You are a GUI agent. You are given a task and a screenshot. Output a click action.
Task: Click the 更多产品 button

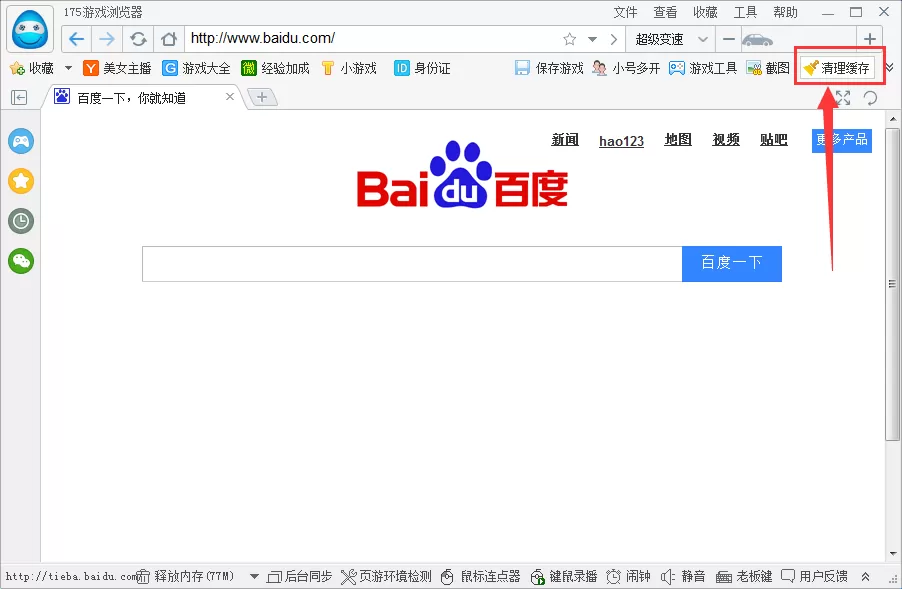point(842,140)
